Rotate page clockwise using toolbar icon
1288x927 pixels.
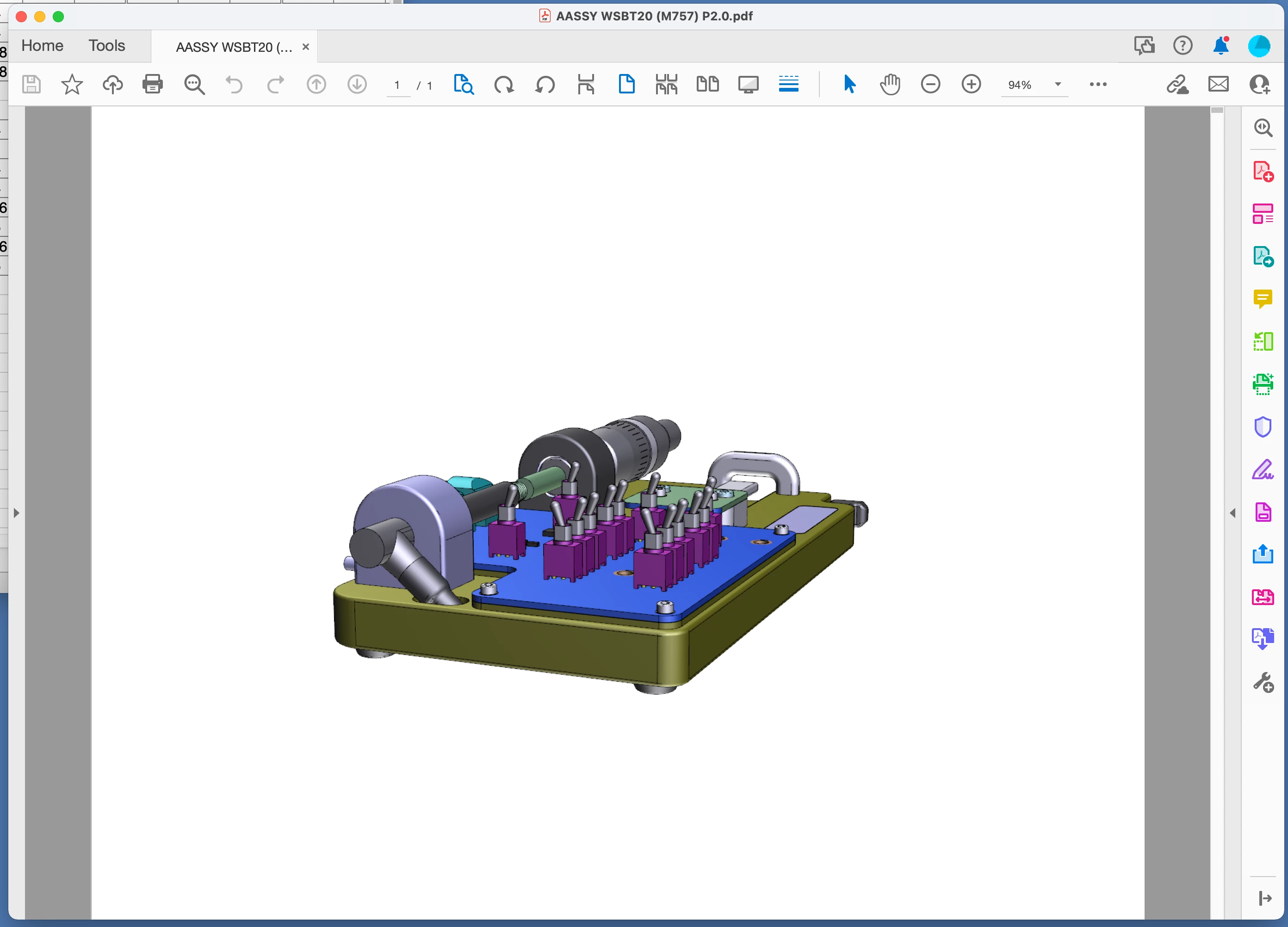[x=504, y=85]
